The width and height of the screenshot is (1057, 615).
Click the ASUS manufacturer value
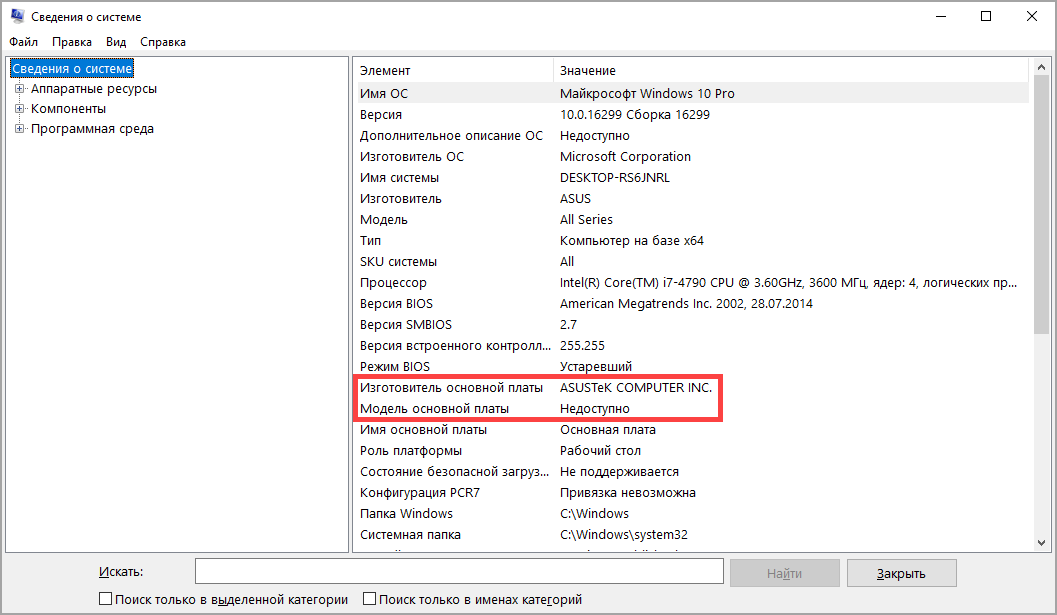coord(575,198)
